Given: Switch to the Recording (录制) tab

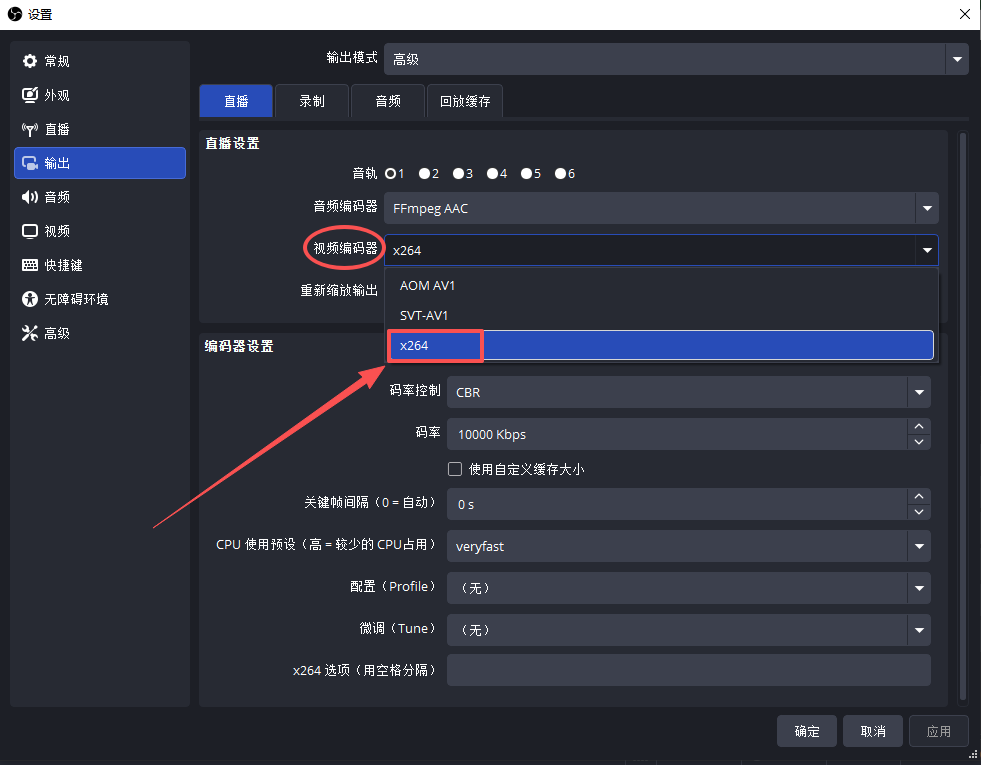Looking at the screenshot, I should pos(312,101).
